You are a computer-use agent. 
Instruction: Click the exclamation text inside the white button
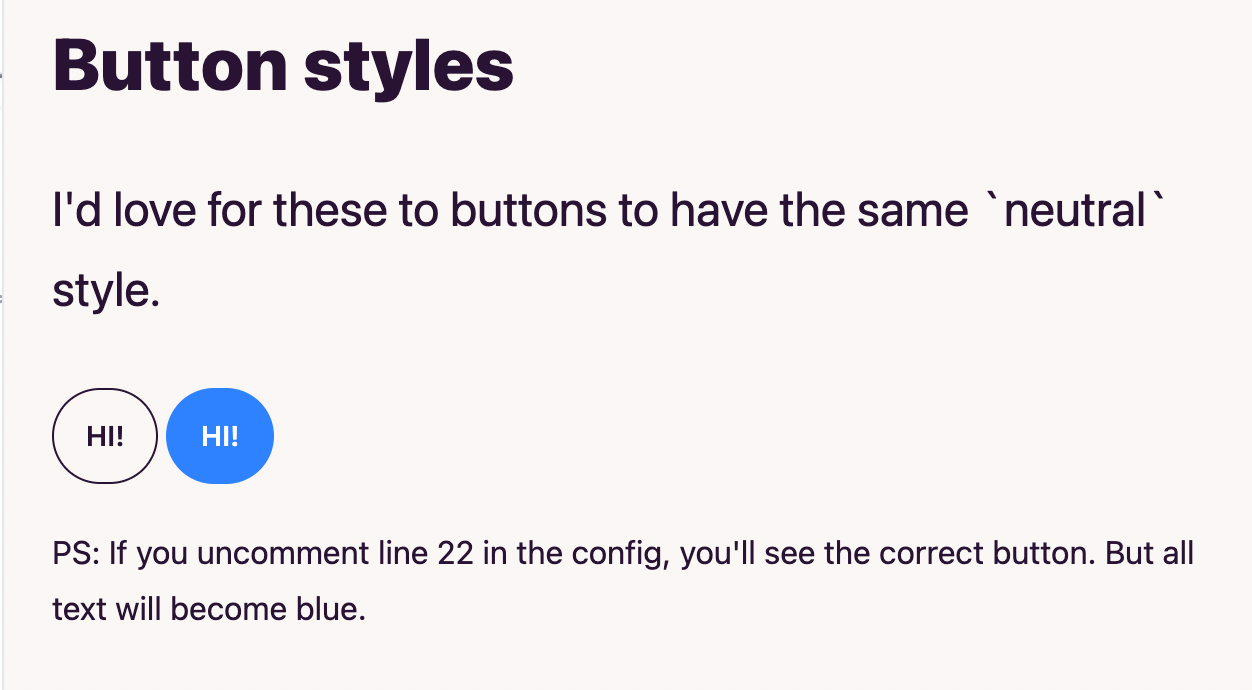[104, 436]
